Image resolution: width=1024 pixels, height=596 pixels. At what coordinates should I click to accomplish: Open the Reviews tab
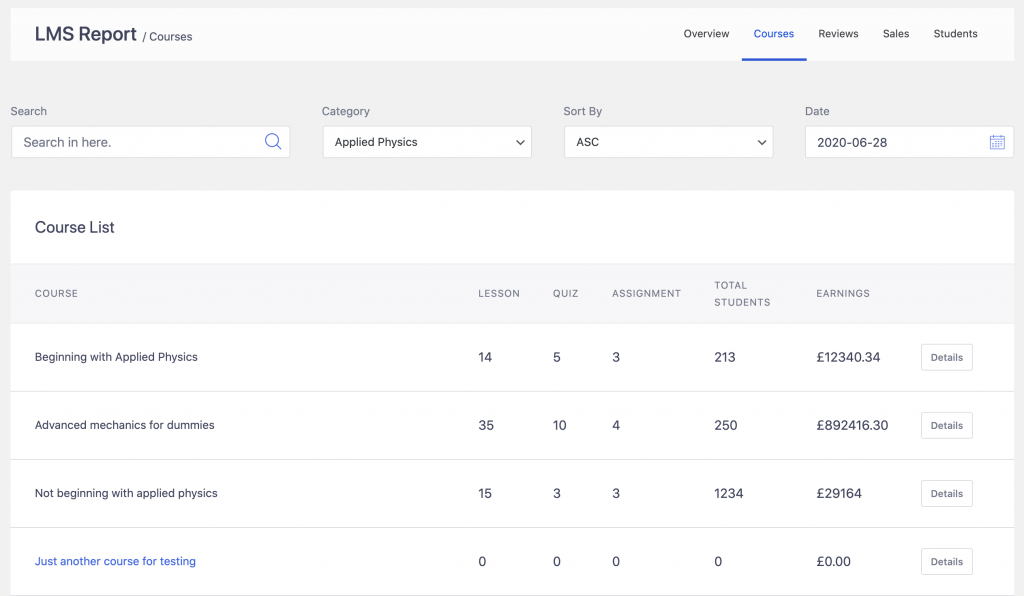(838, 33)
